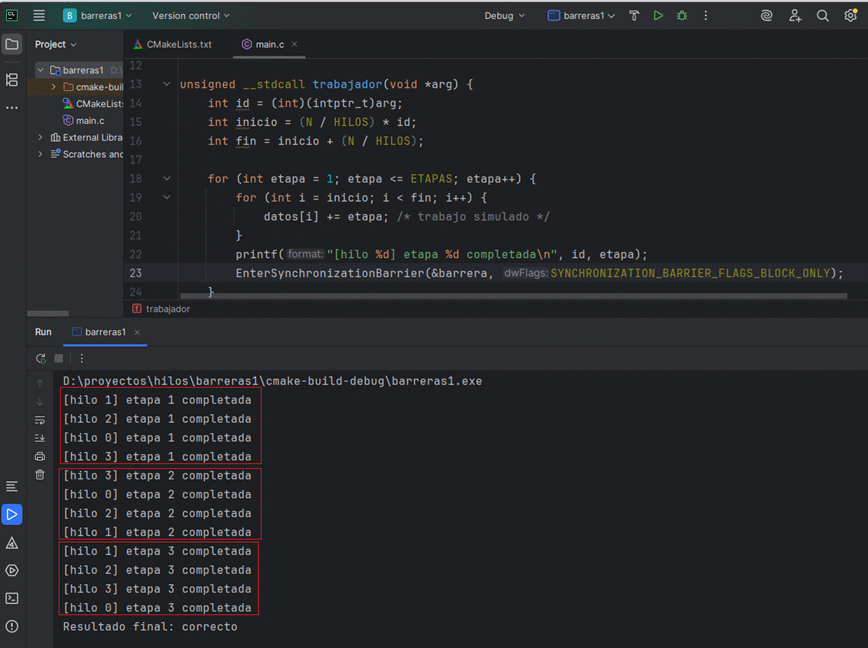The image size is (868, 648).
Task: Open the Version control dropdown
Action: [190, 16]
